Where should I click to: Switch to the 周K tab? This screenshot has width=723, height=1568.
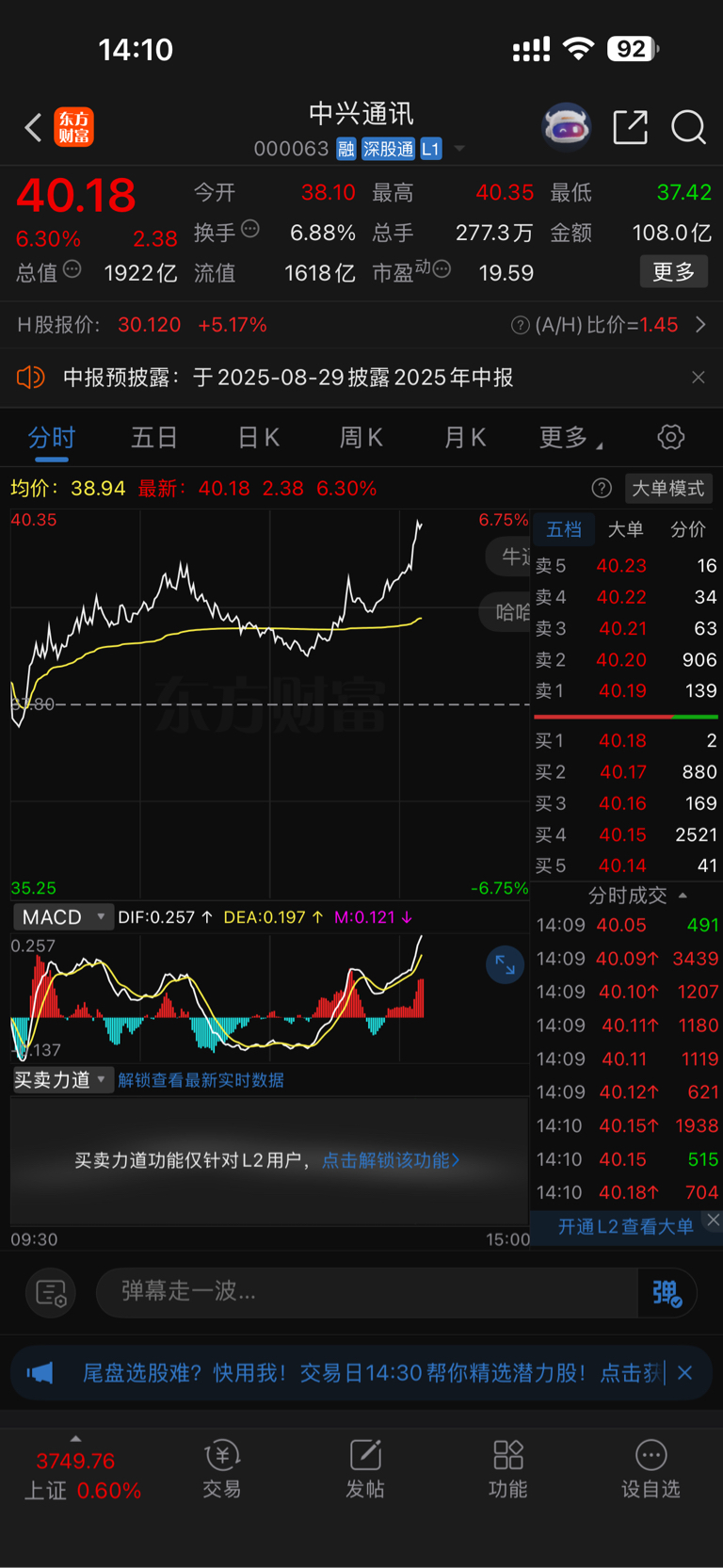[x=361, y=438]
